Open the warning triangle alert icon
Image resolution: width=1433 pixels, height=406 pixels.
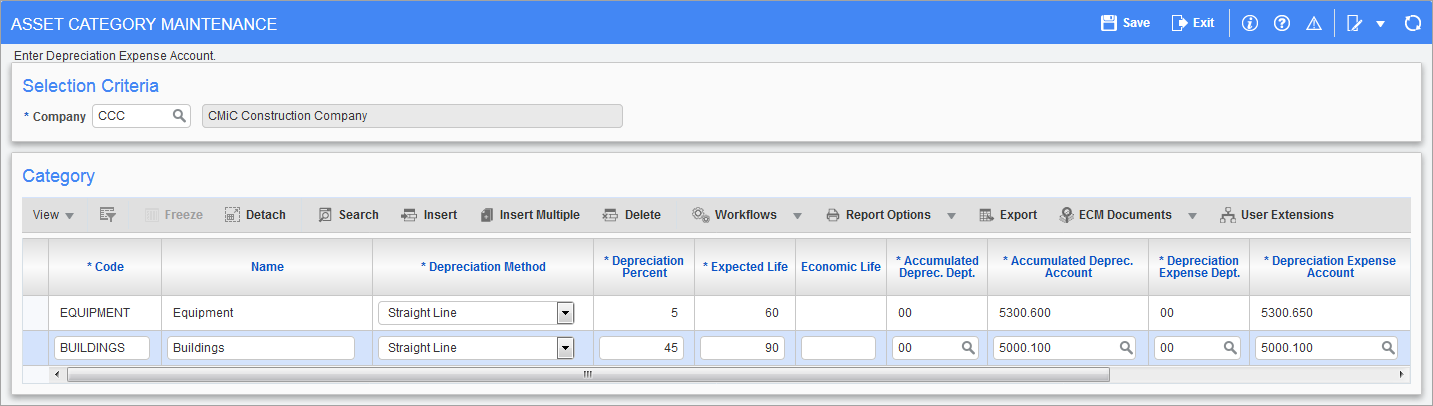tap(1314, 23)
